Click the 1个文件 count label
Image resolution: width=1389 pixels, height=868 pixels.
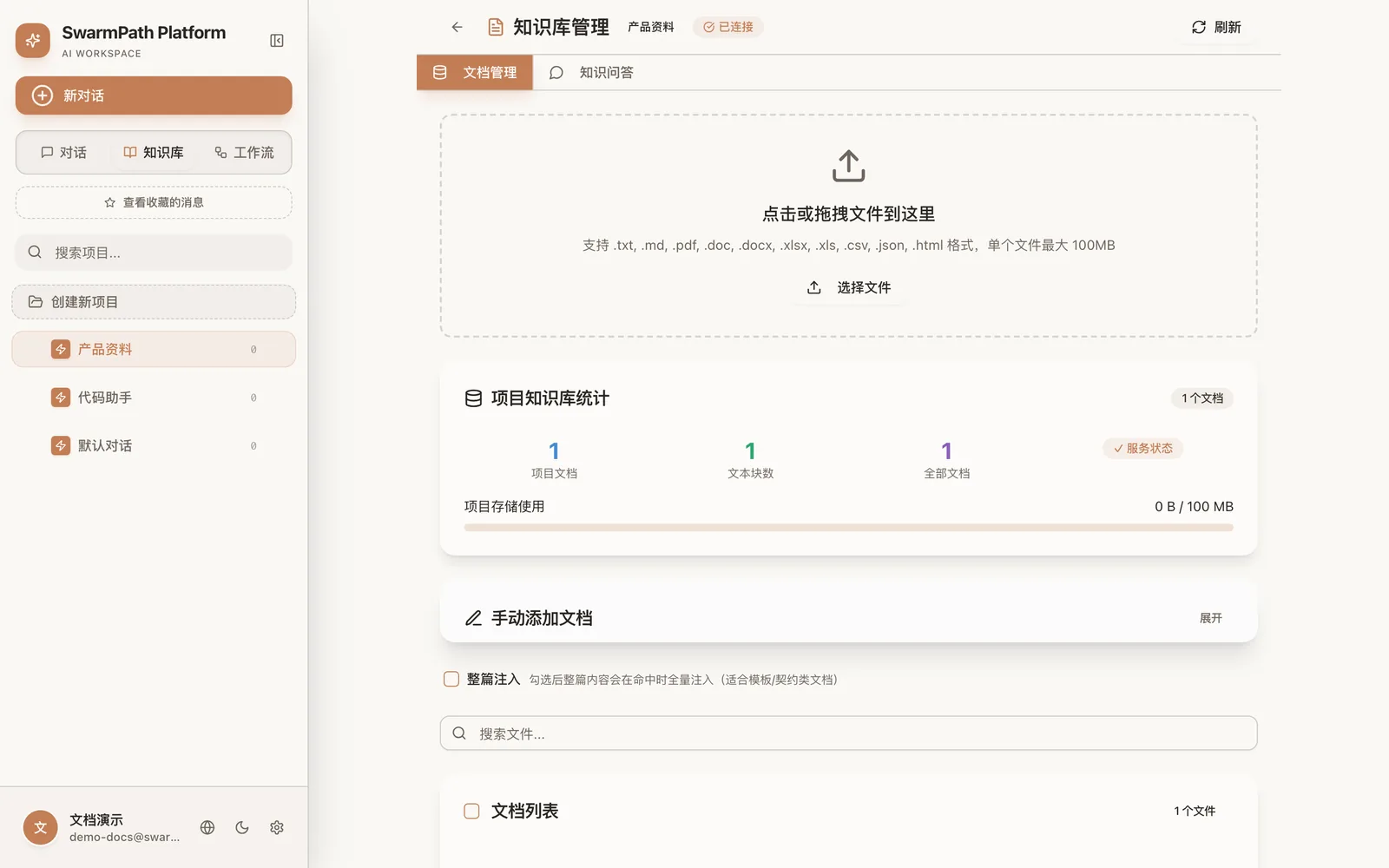(1195, 811)
